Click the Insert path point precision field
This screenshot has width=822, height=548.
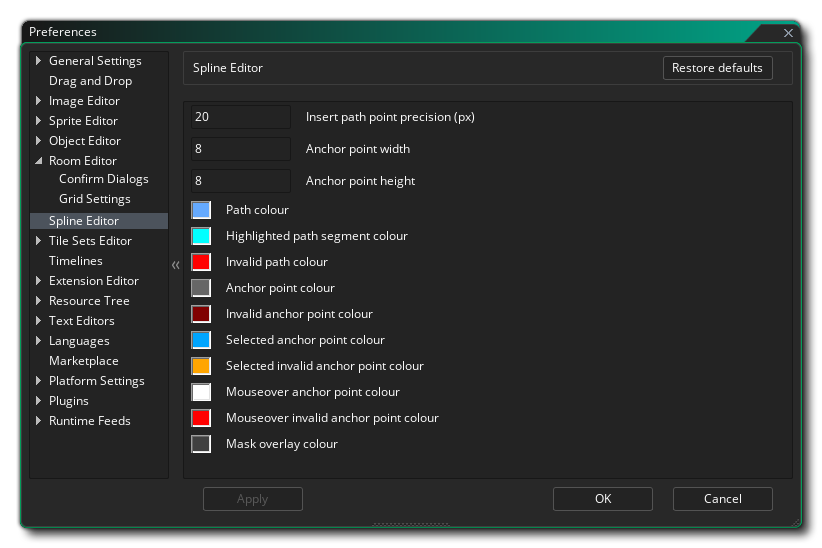tap(240, 117)
